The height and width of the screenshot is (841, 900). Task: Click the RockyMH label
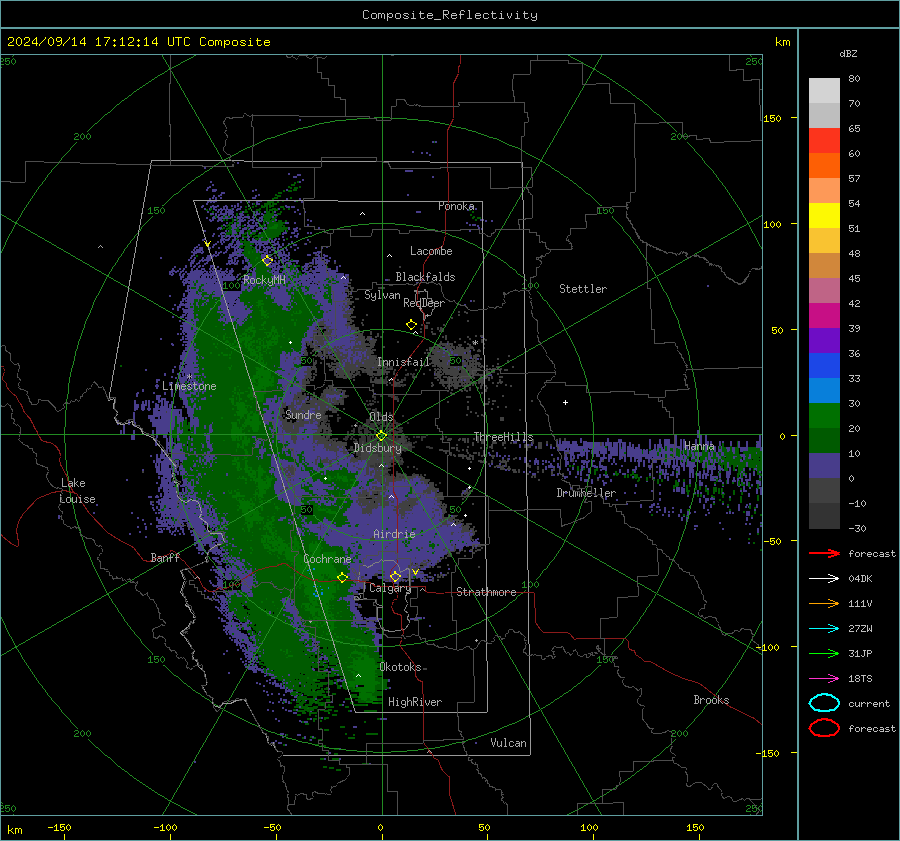[x=264, y=280]
